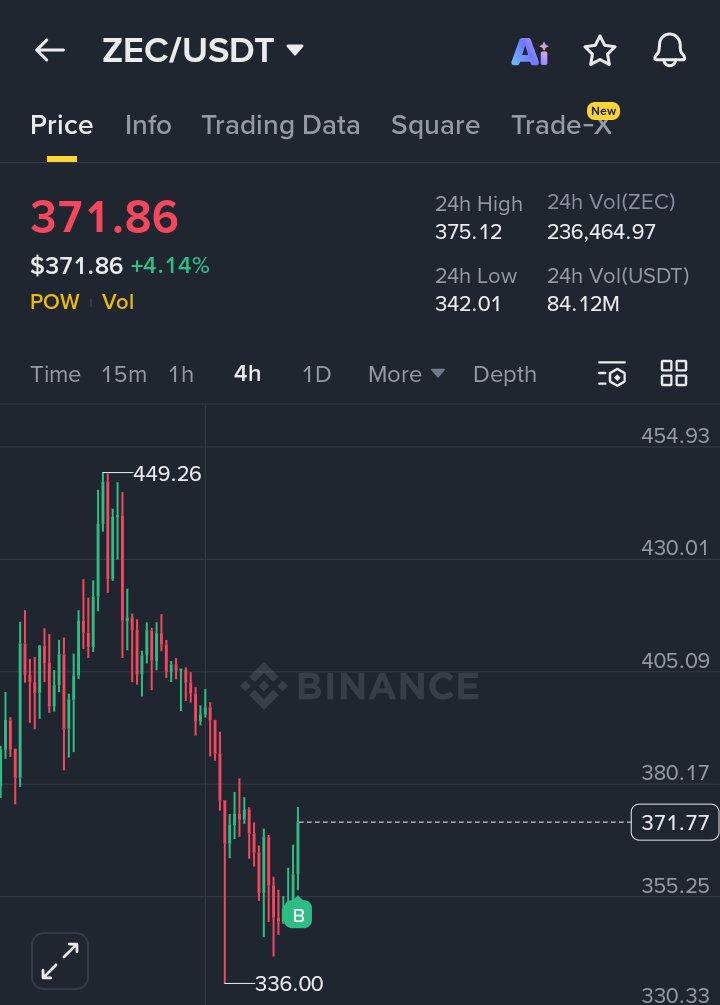720x1005 pixels.
Task: Switch to the Info tab
Action: coord(148,125)
